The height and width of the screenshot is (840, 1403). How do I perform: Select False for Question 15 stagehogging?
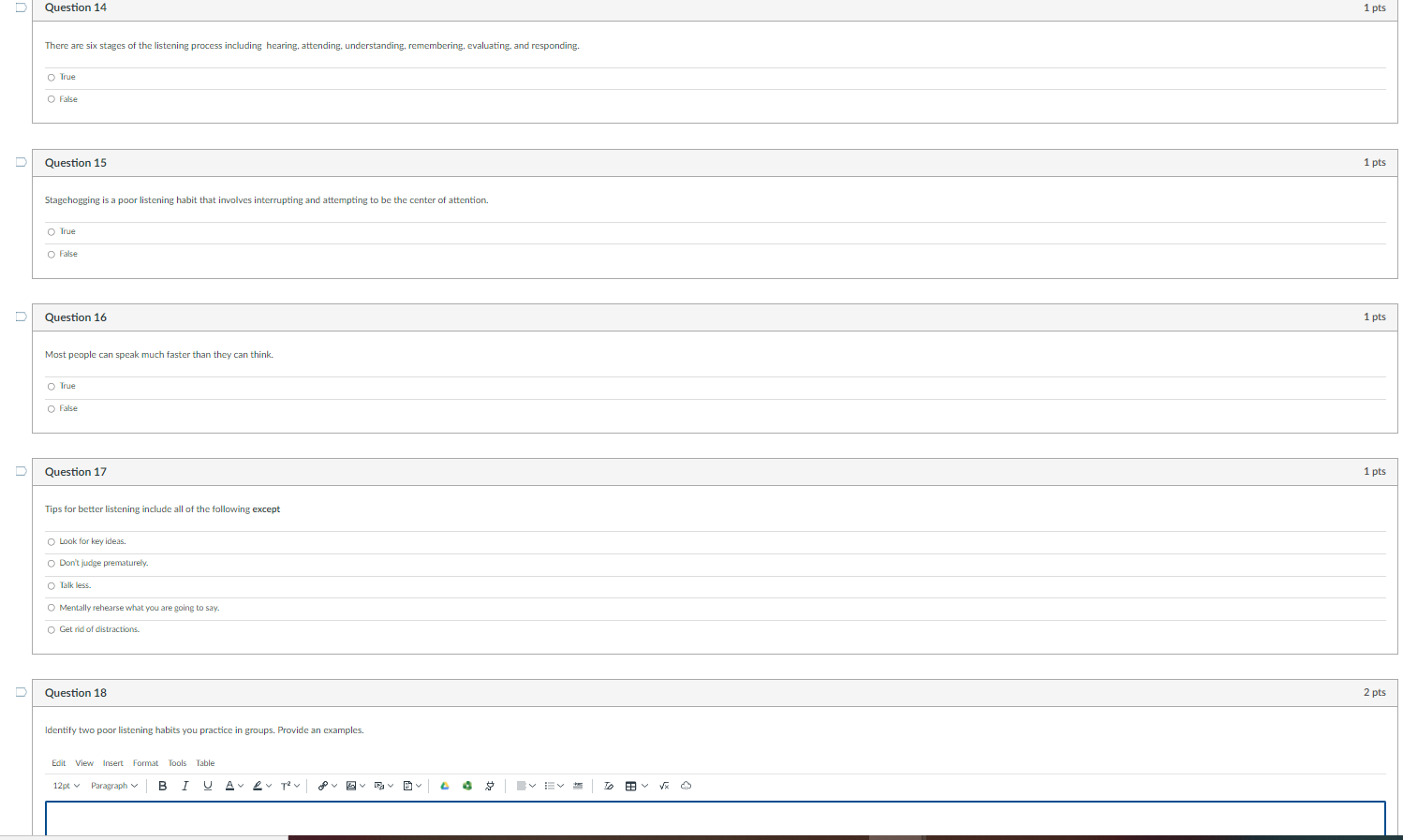click(x=52, y=254)
